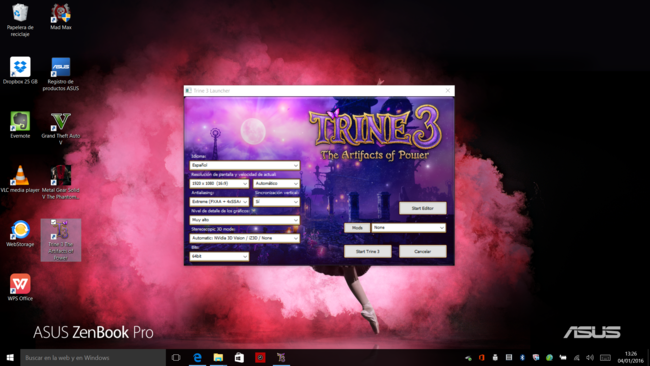Image resolution: width=650 pixels, height=366 pixels.
Task: Open the Bluetooth tray icon
Action: [522, 357]
